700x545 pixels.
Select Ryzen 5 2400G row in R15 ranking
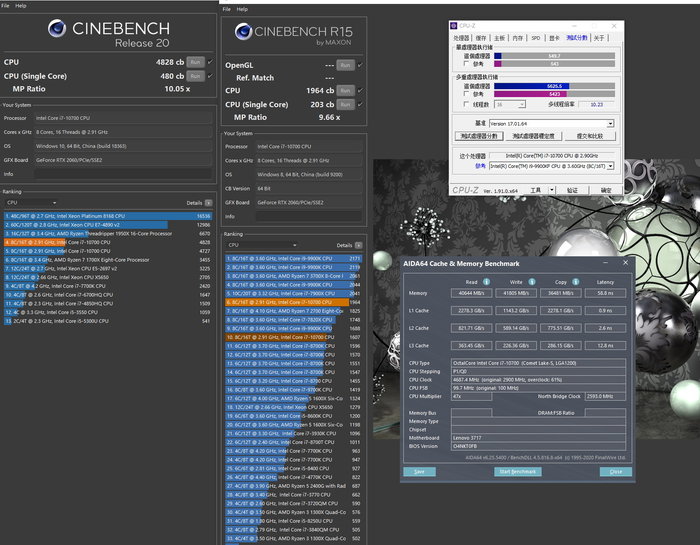[293, 486]
